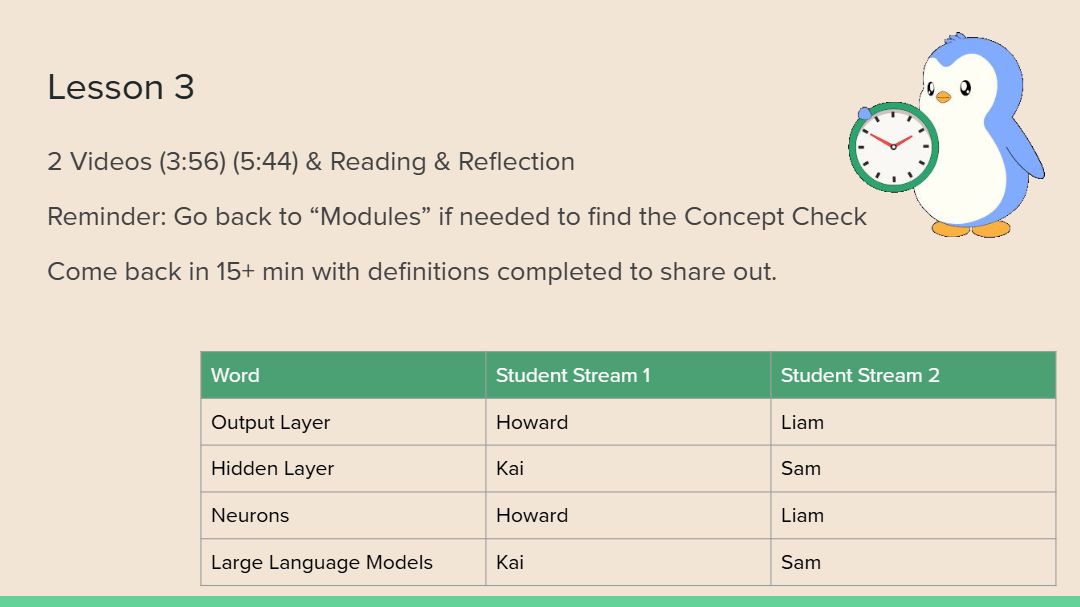Image resolution: width=1080 pixels, height=607 pixels.
Task: Click the "Large Language Models" table cell
Action: click(x=343, y=563)
